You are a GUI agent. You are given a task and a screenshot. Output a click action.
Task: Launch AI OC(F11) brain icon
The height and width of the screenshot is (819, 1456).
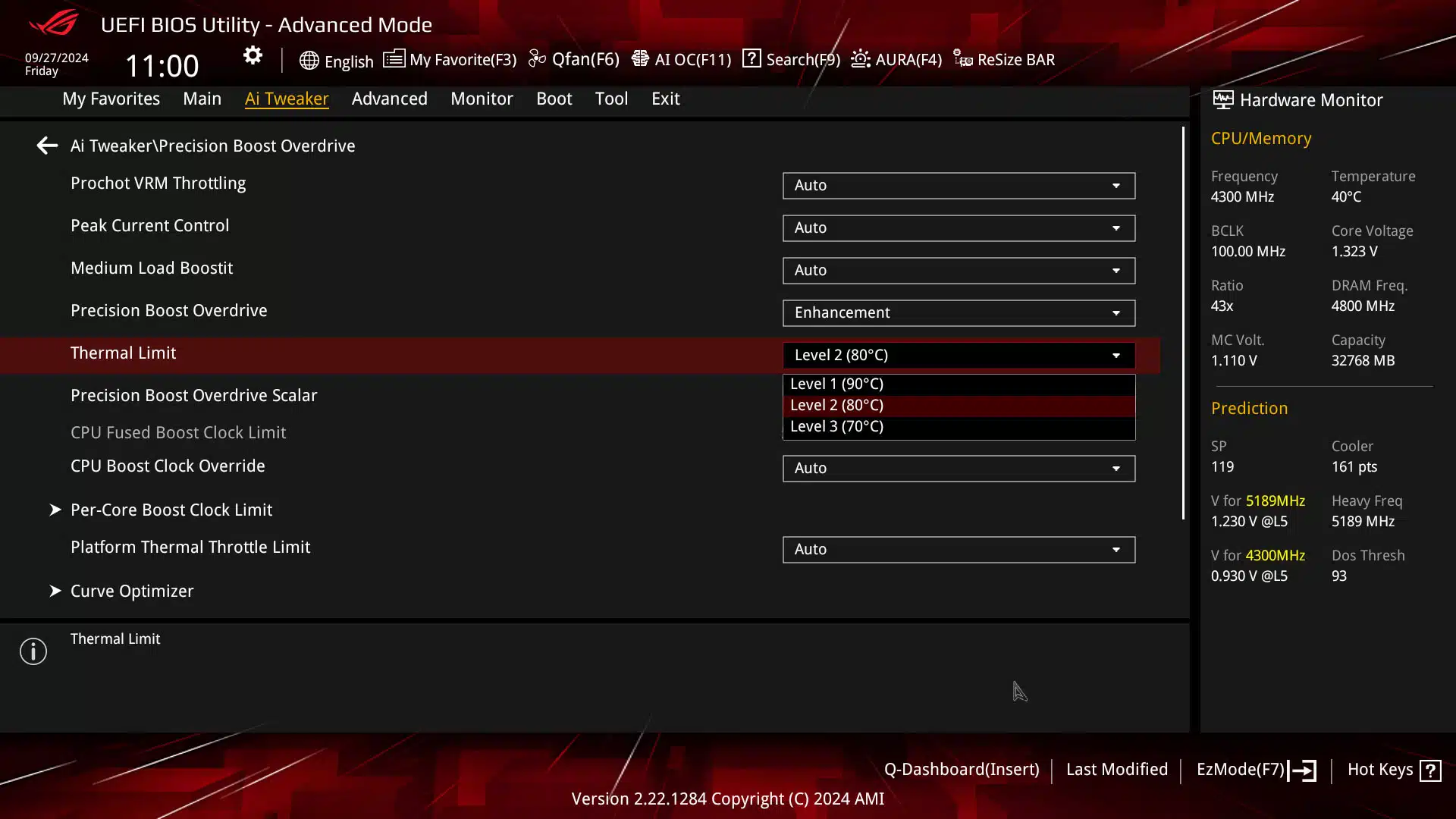(640, 58)
